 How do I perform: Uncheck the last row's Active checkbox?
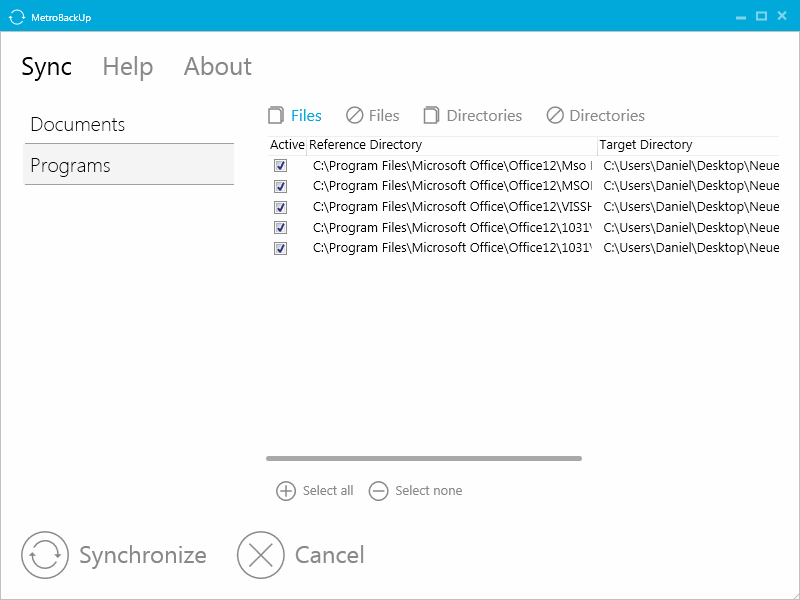pos(281,248)
